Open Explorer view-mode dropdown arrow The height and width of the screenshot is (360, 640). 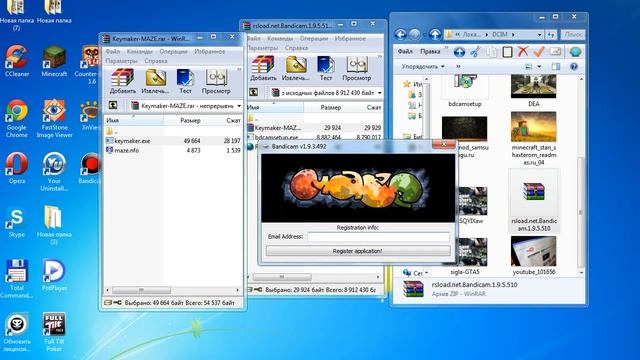point(539,67)
